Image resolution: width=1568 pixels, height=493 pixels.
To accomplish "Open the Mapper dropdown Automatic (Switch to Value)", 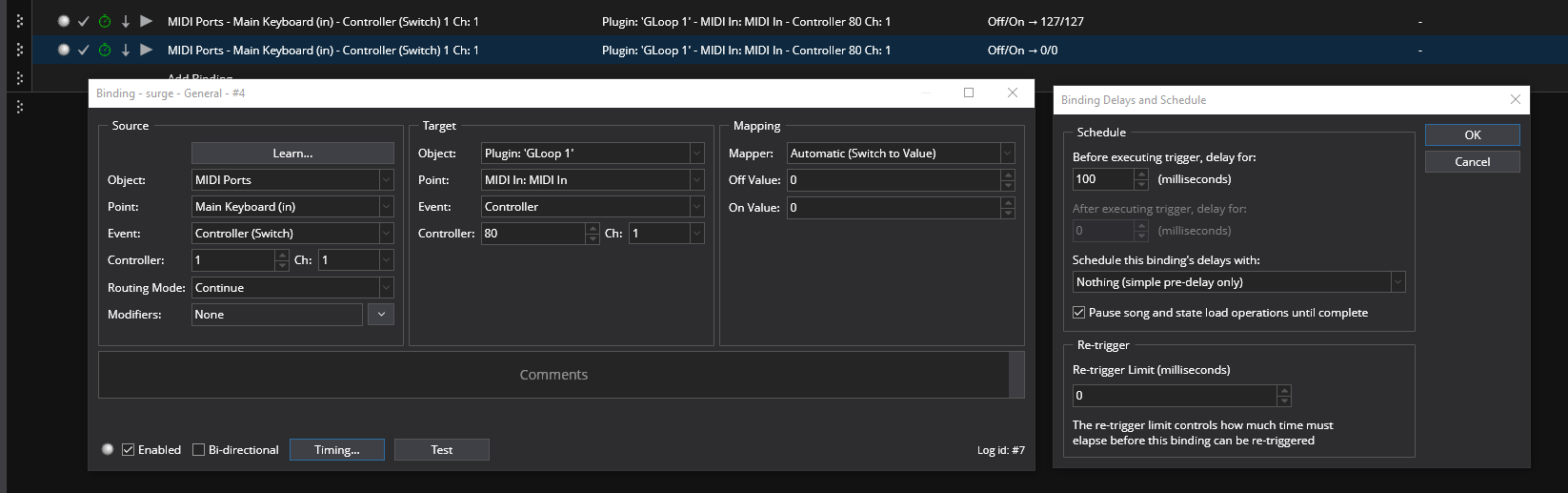I will (x=1007, y=154).
